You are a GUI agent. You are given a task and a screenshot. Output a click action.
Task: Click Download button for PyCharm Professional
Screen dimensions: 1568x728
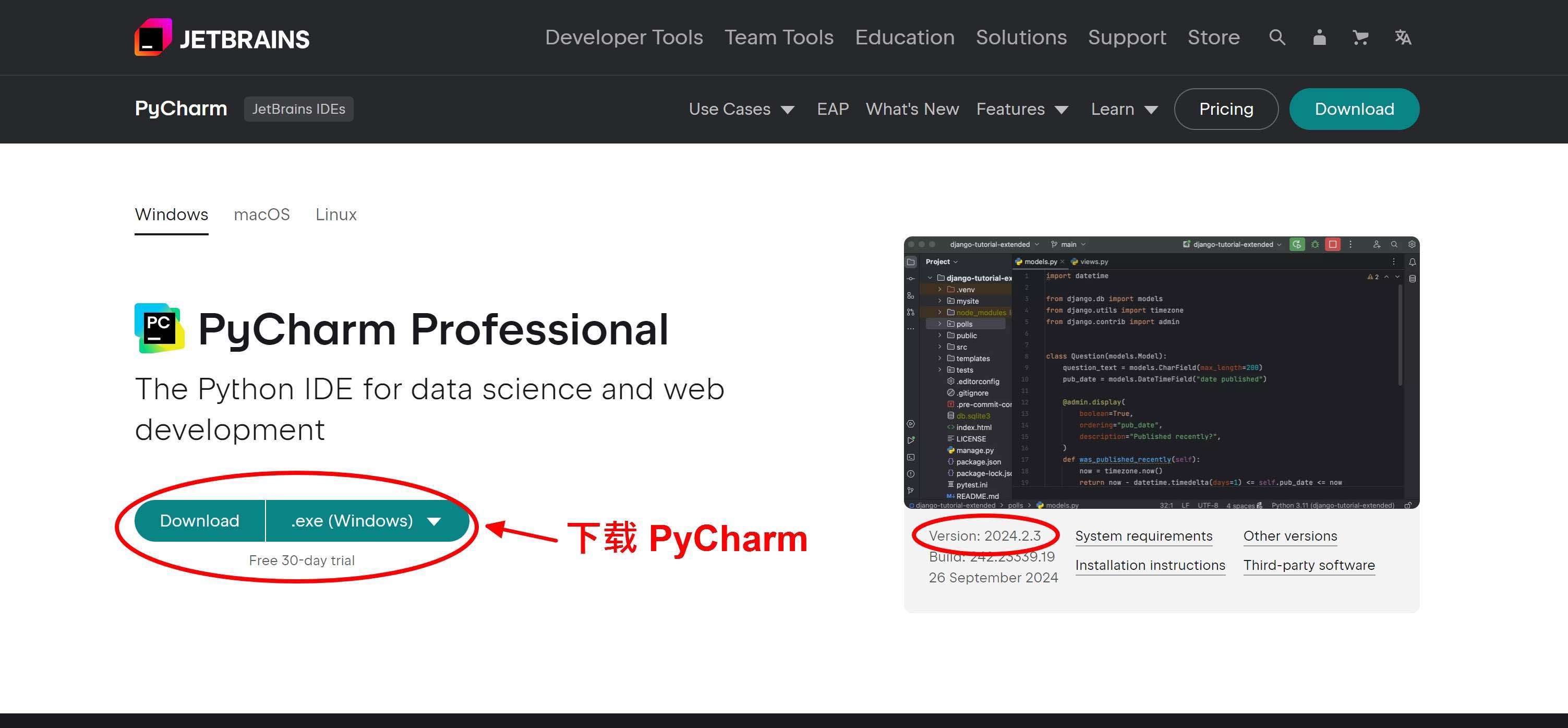point(200,521)
